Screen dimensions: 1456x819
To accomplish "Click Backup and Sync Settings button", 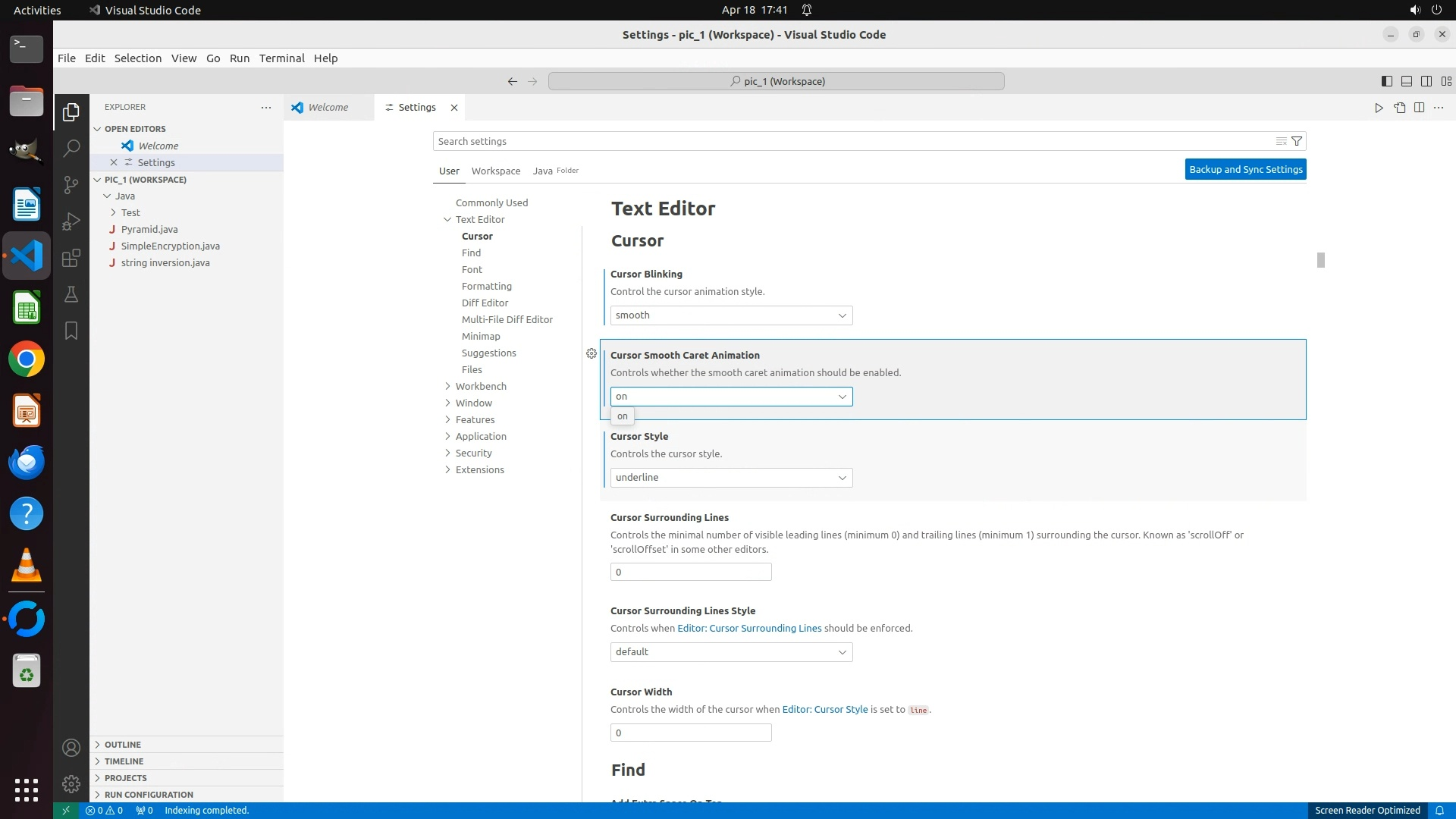I will click(1245, 170).
